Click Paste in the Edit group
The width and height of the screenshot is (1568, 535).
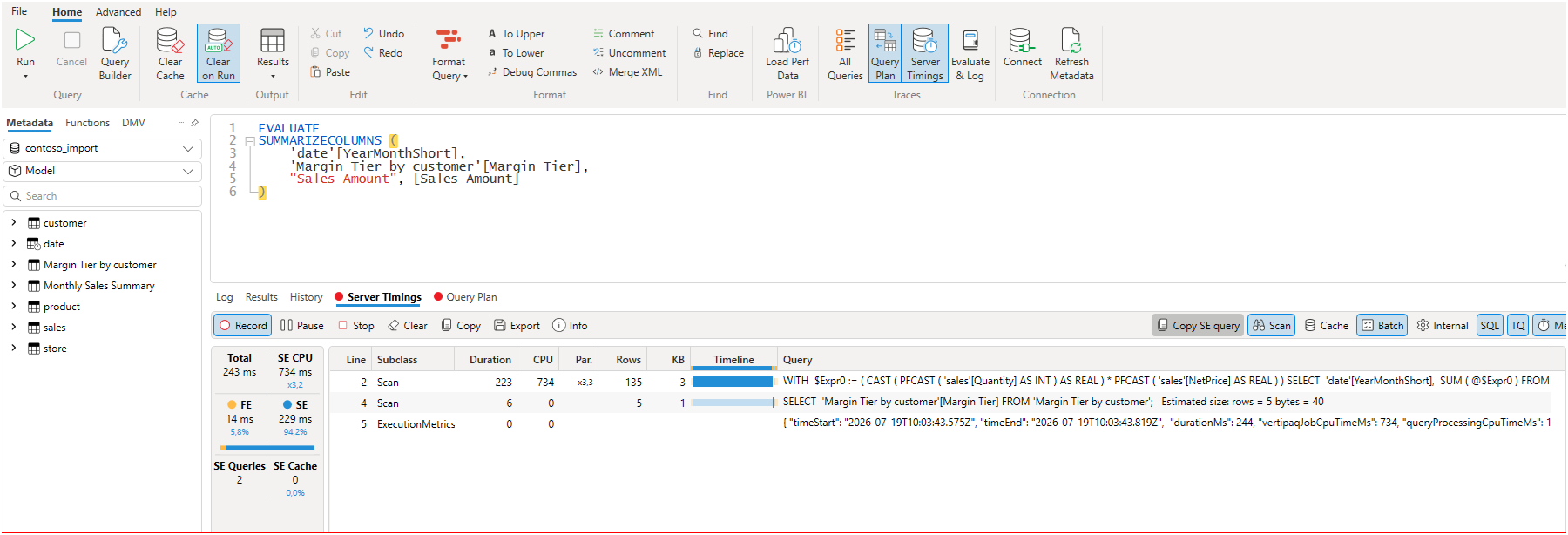[x=330, y=72]
